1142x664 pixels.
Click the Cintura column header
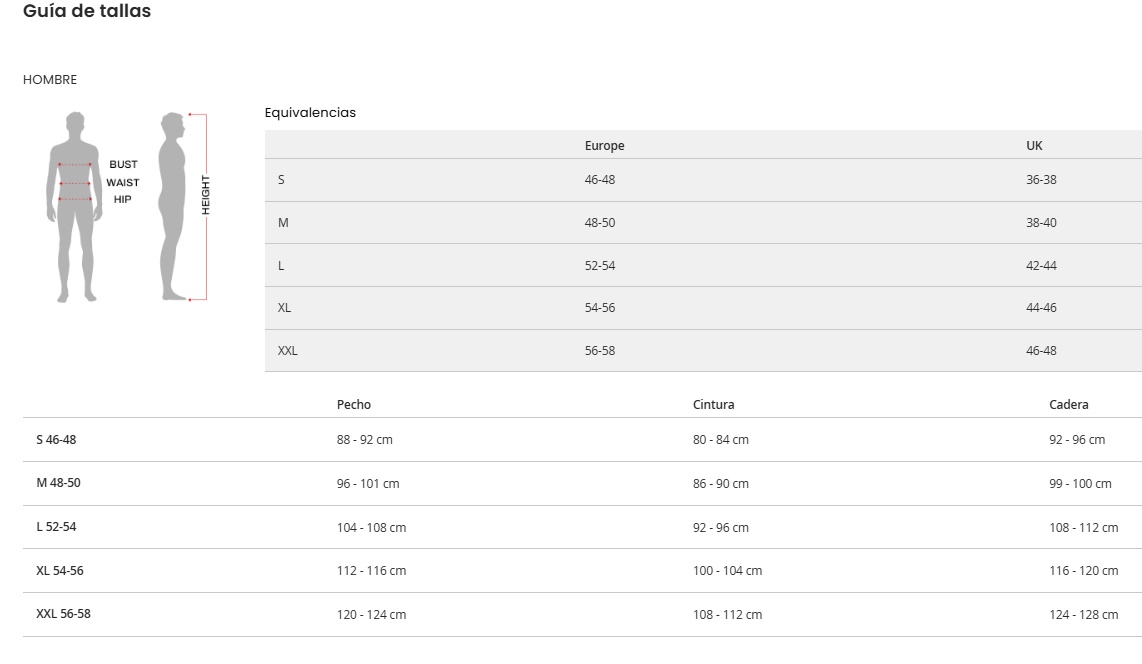tap(713, 405)
